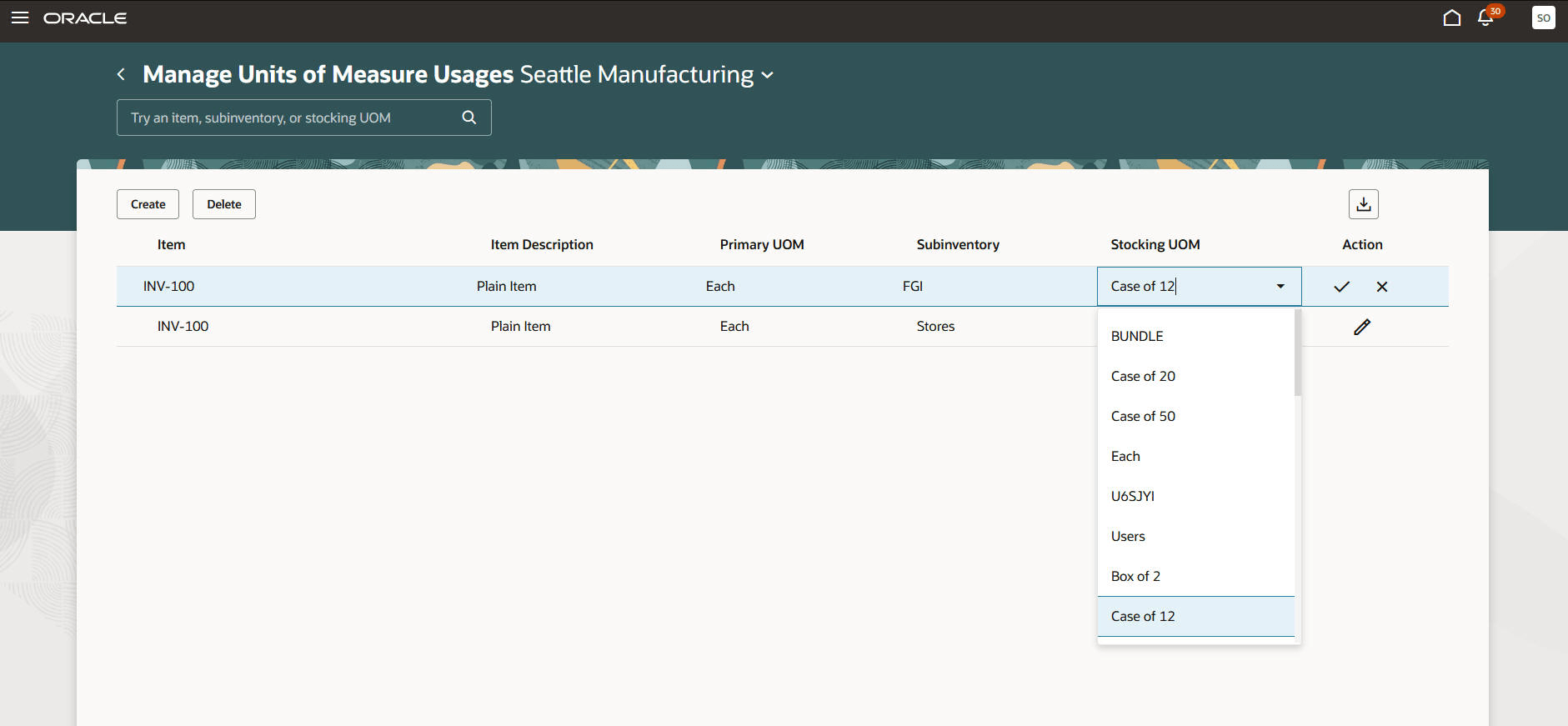Pick the Users option
This screenshot has height=726, width=1568.
[x=1195, y=536]
